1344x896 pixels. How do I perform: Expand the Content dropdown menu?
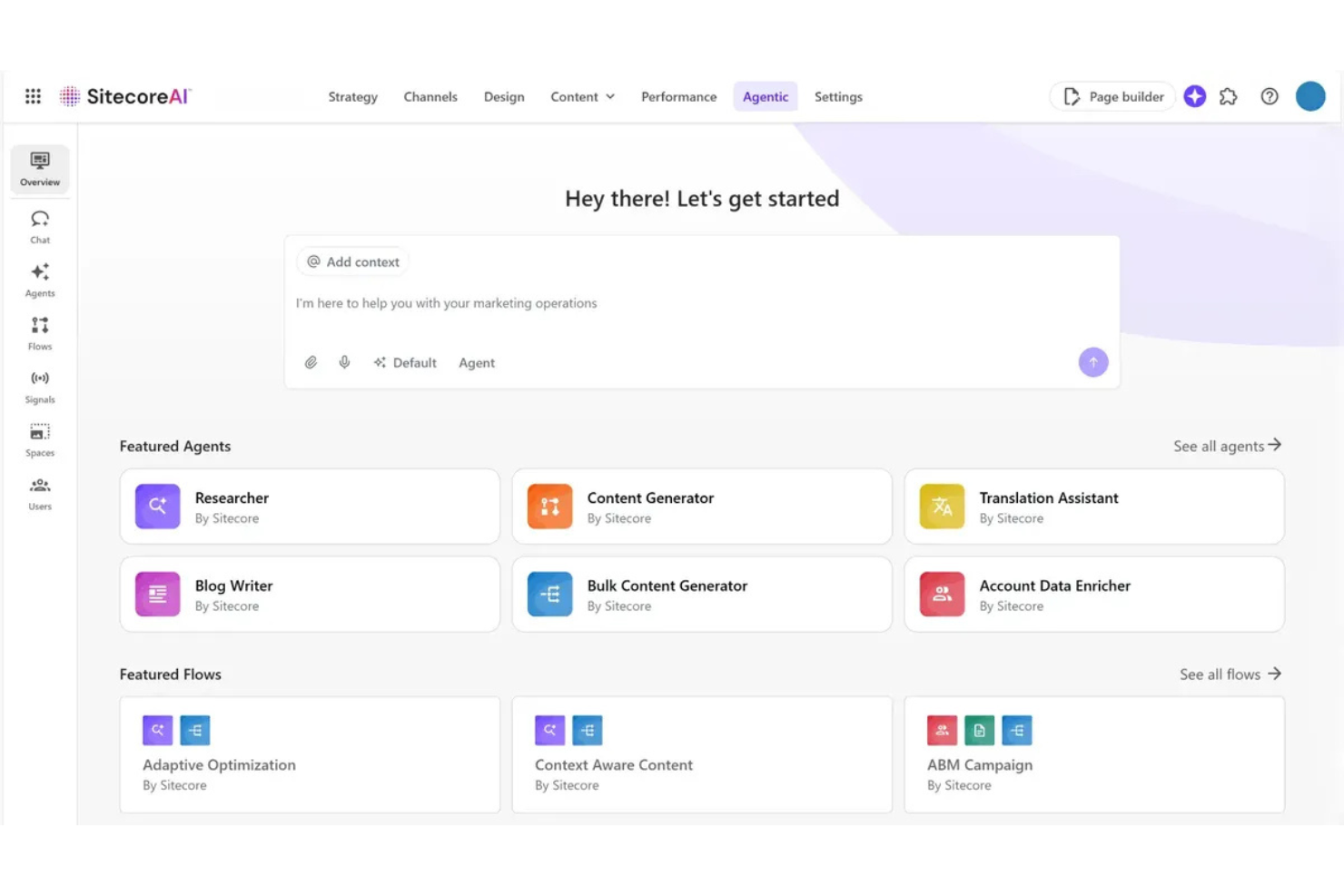tap(583, 96)
